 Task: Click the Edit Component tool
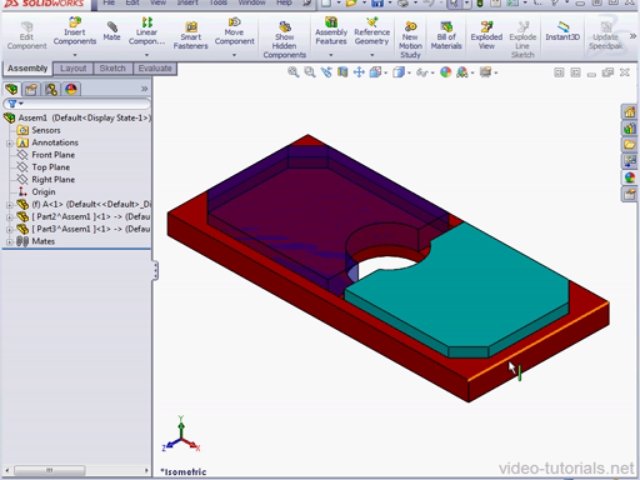pos(27,36)
